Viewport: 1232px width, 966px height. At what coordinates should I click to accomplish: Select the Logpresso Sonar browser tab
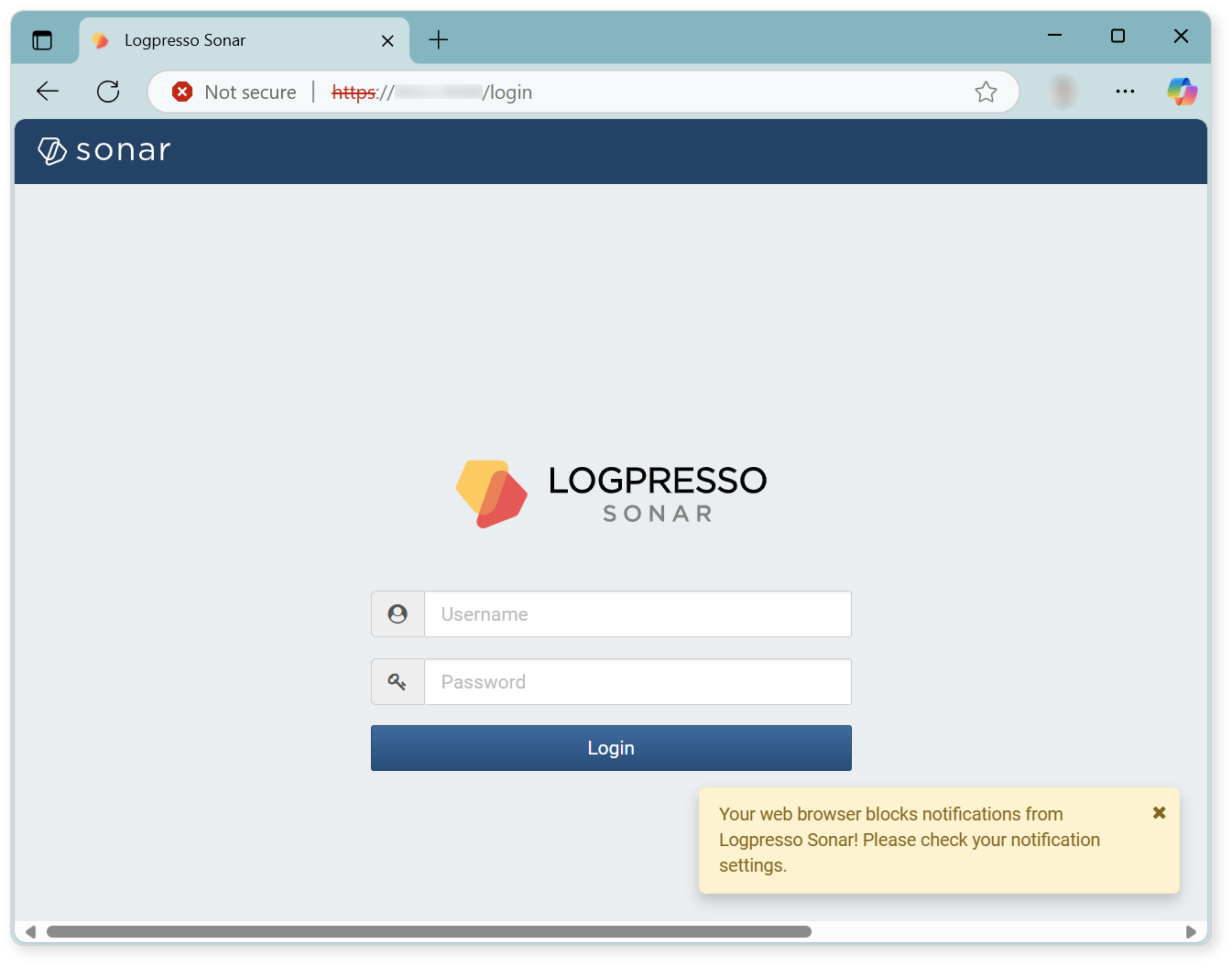tap(244, 40)
